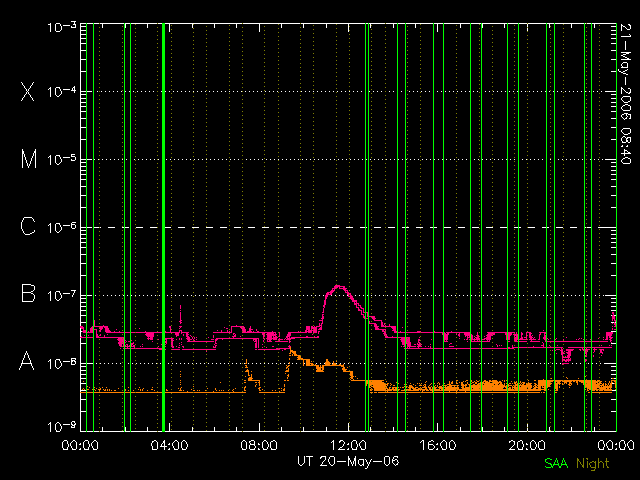This screenshot has width=640, height=480.
Task: Click the M flare class label
Action: [29, 158]
